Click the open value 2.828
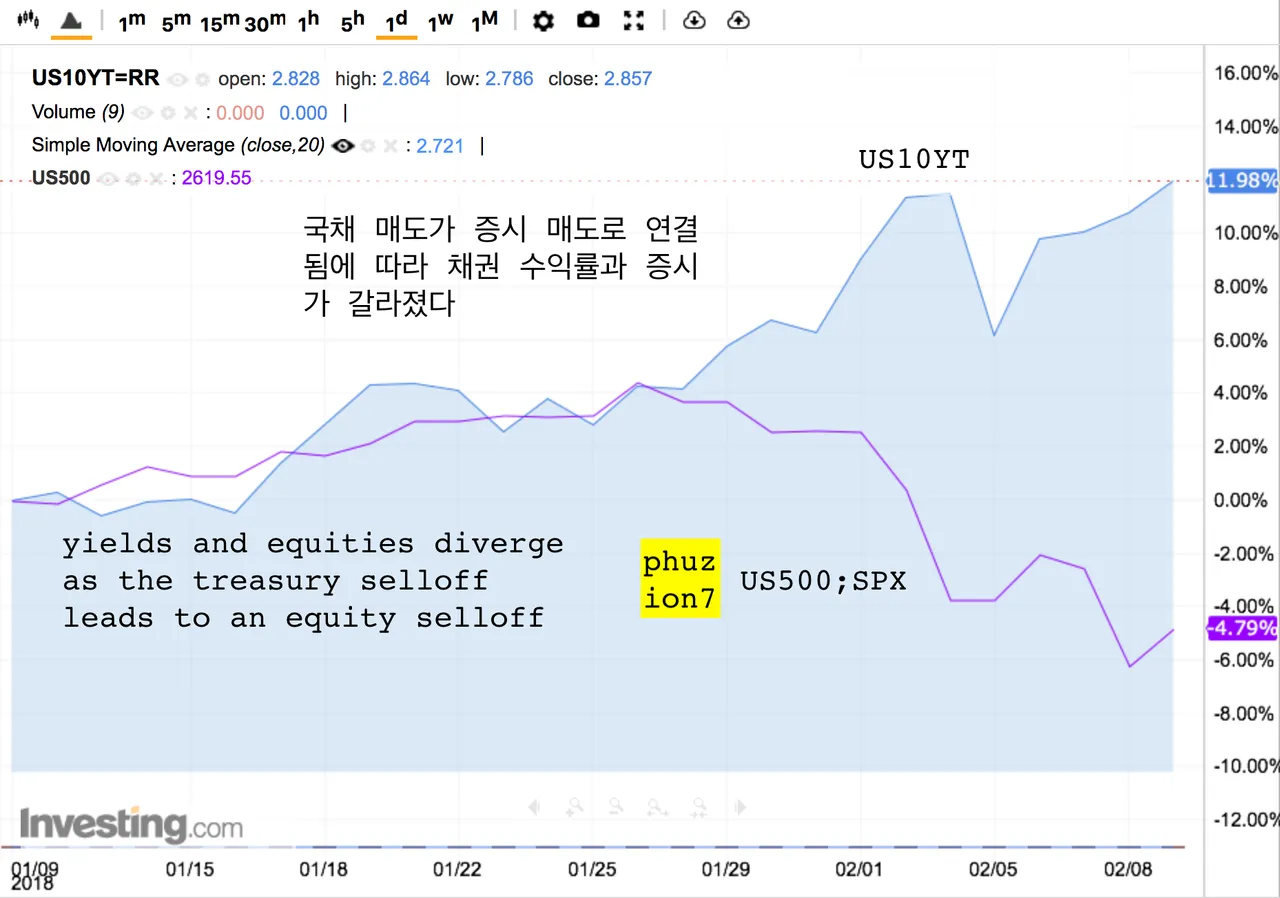 298,79
